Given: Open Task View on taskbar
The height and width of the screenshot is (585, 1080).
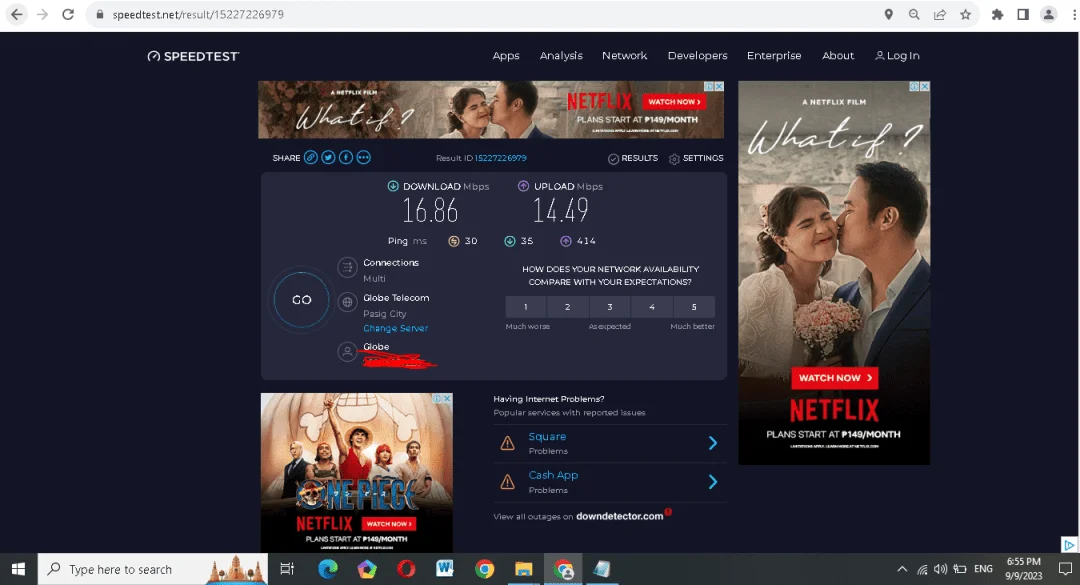Looking at the screenshot, I should [x=287, y=569].
